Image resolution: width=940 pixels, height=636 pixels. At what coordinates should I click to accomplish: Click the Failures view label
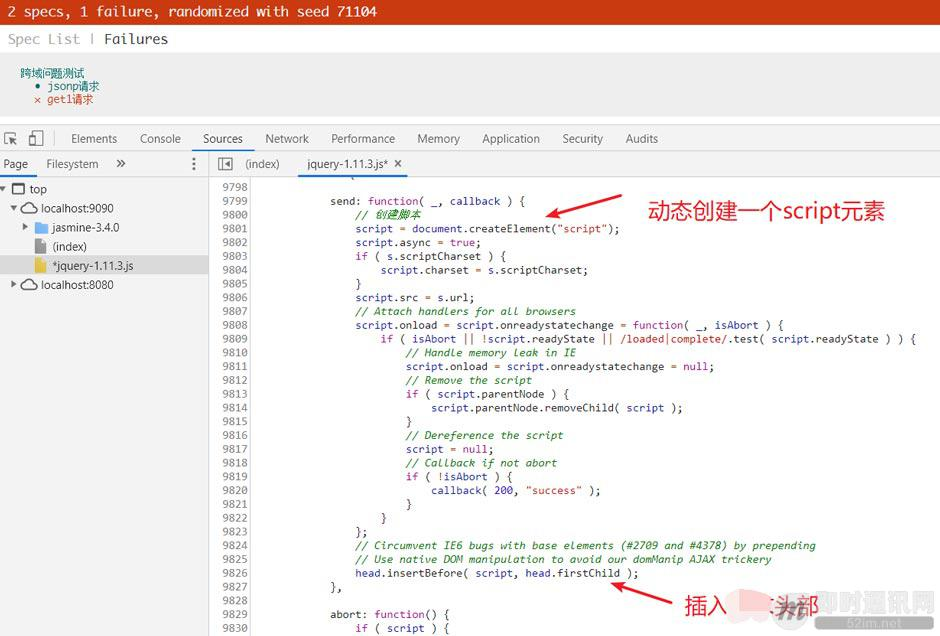[x=136, y=39]
